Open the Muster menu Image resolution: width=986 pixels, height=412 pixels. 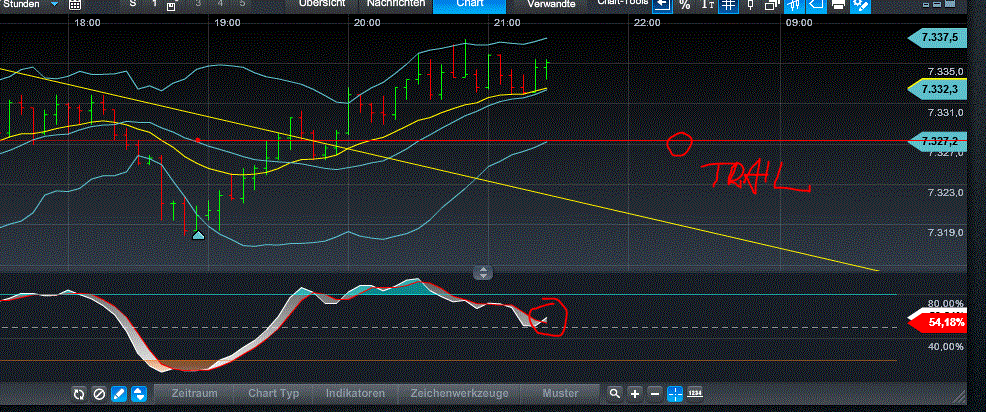click(560, 393)
